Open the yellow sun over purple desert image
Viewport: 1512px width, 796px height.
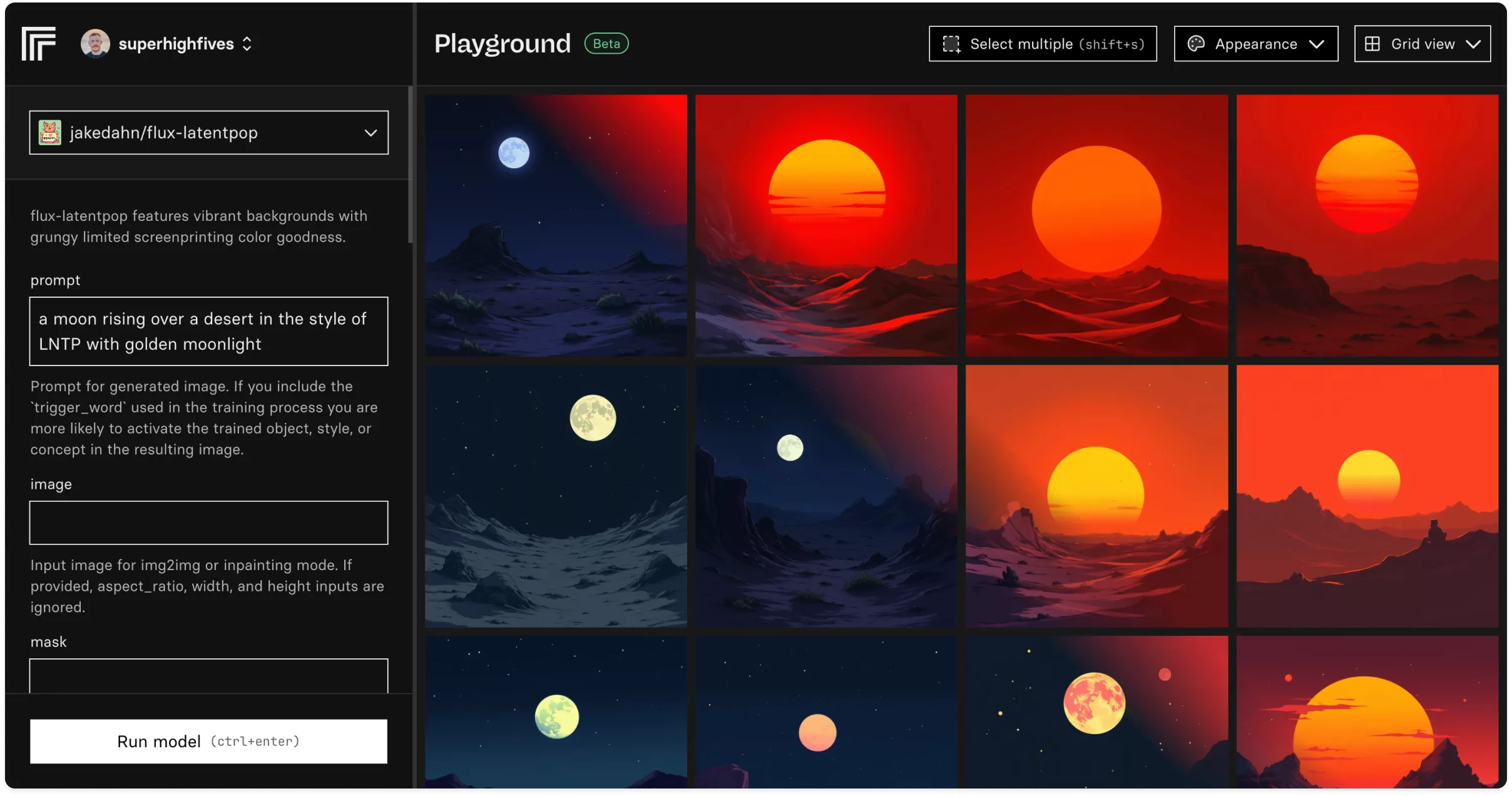(x=1096, y=496)
